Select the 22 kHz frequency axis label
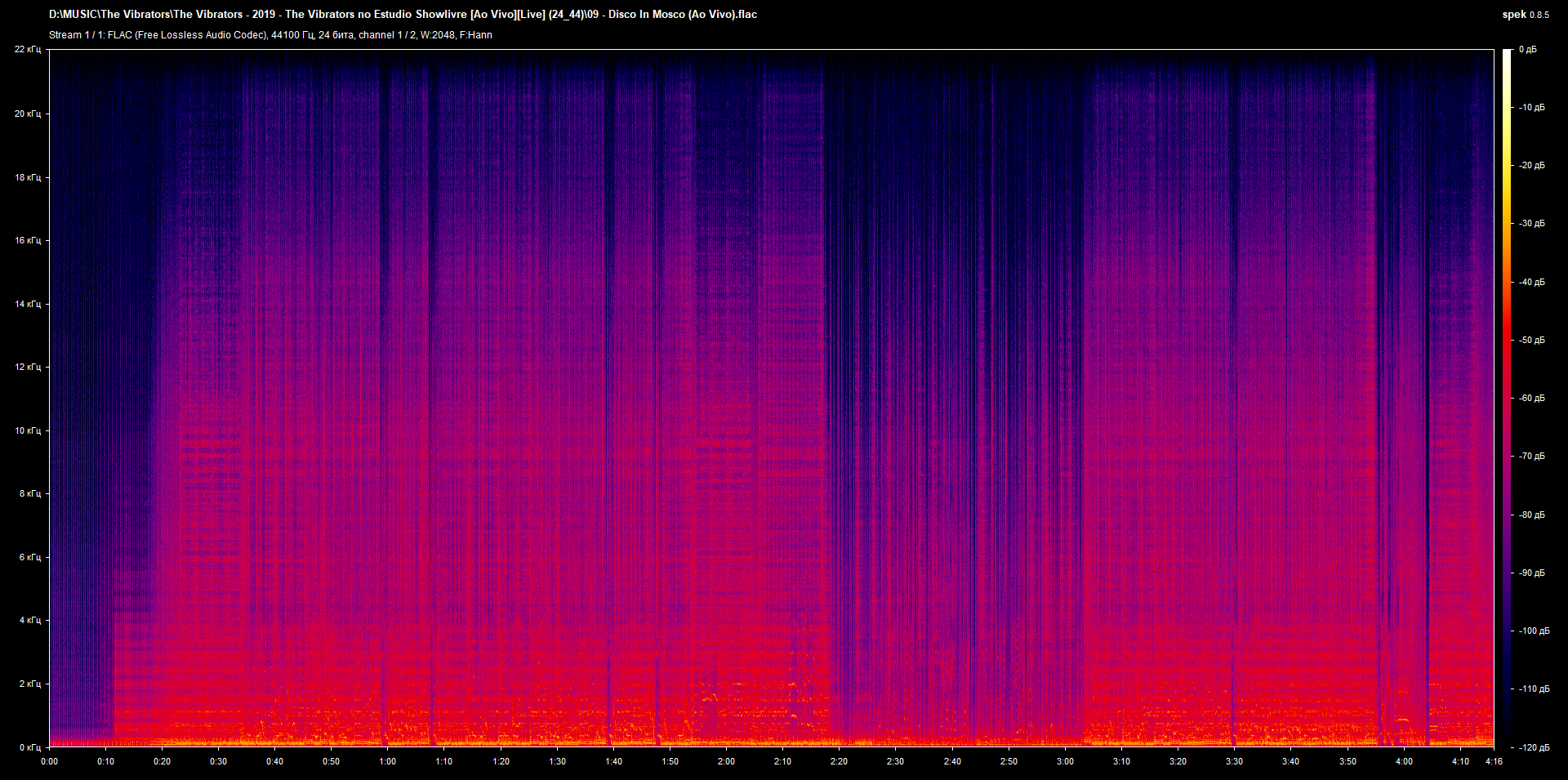 click(29, 49)
